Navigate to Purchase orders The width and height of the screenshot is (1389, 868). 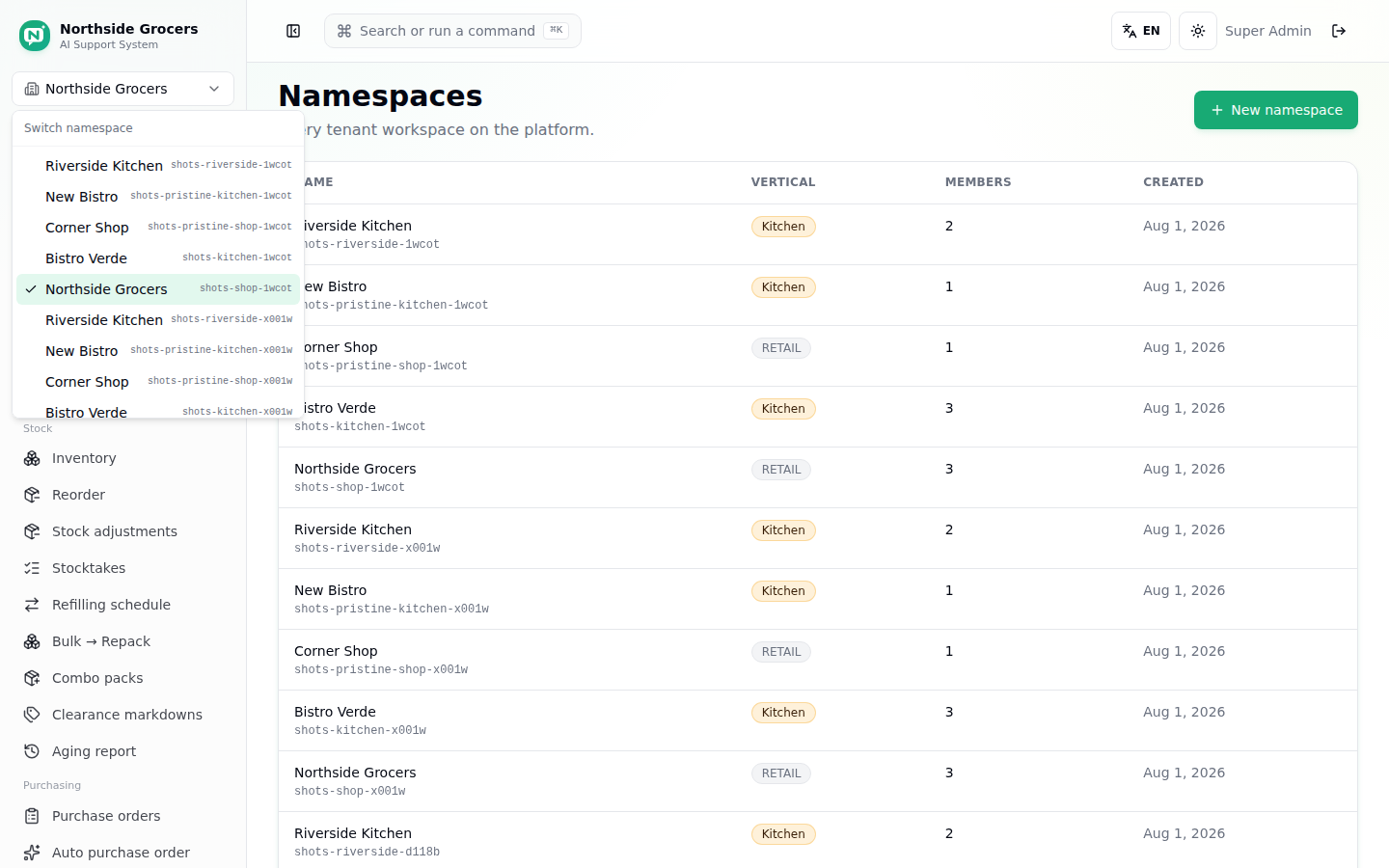pos(123,816)
